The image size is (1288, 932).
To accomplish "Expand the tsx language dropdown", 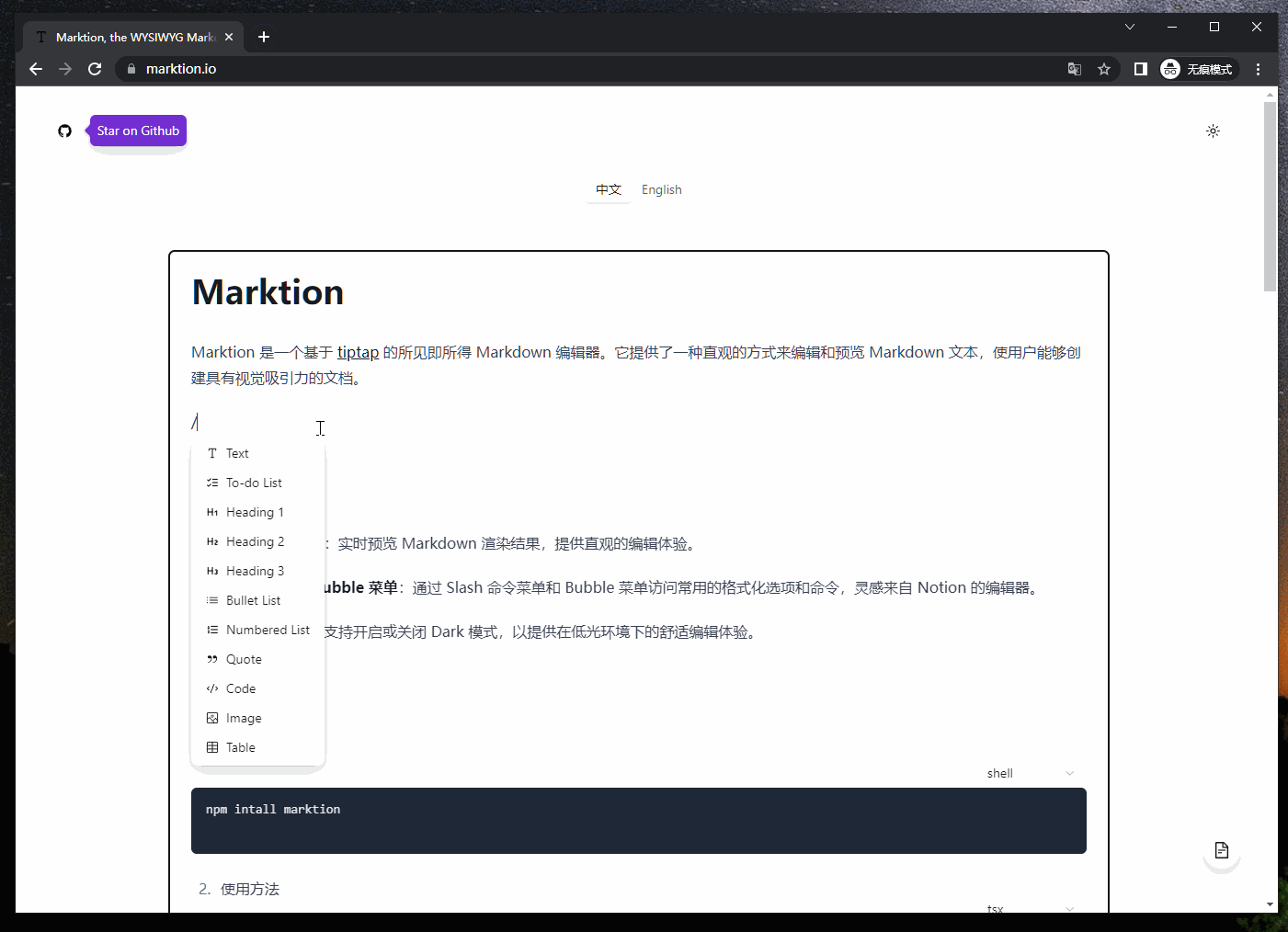I will [x=1031, y=909].
